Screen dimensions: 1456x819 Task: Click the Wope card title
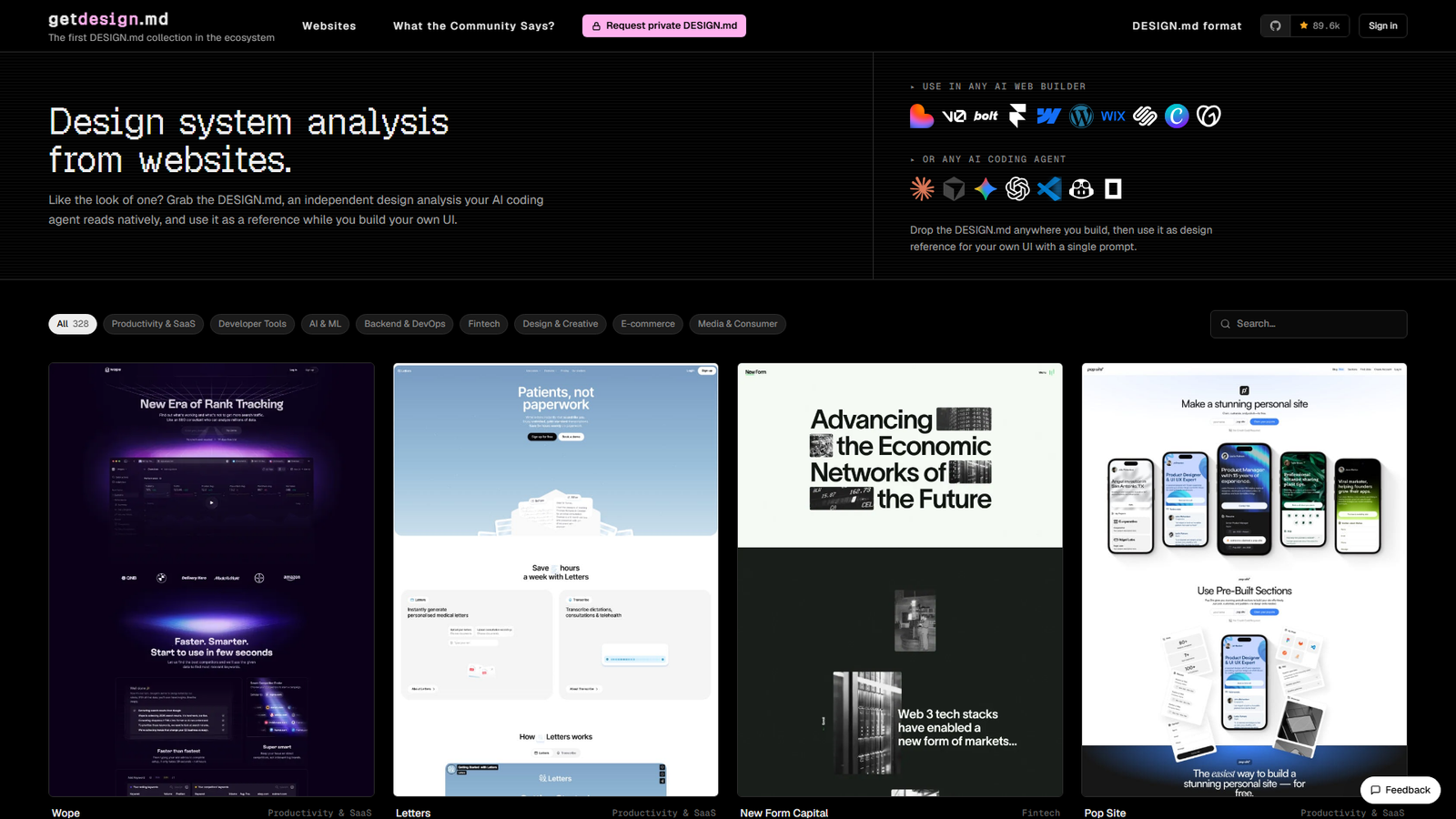point(66,813)
